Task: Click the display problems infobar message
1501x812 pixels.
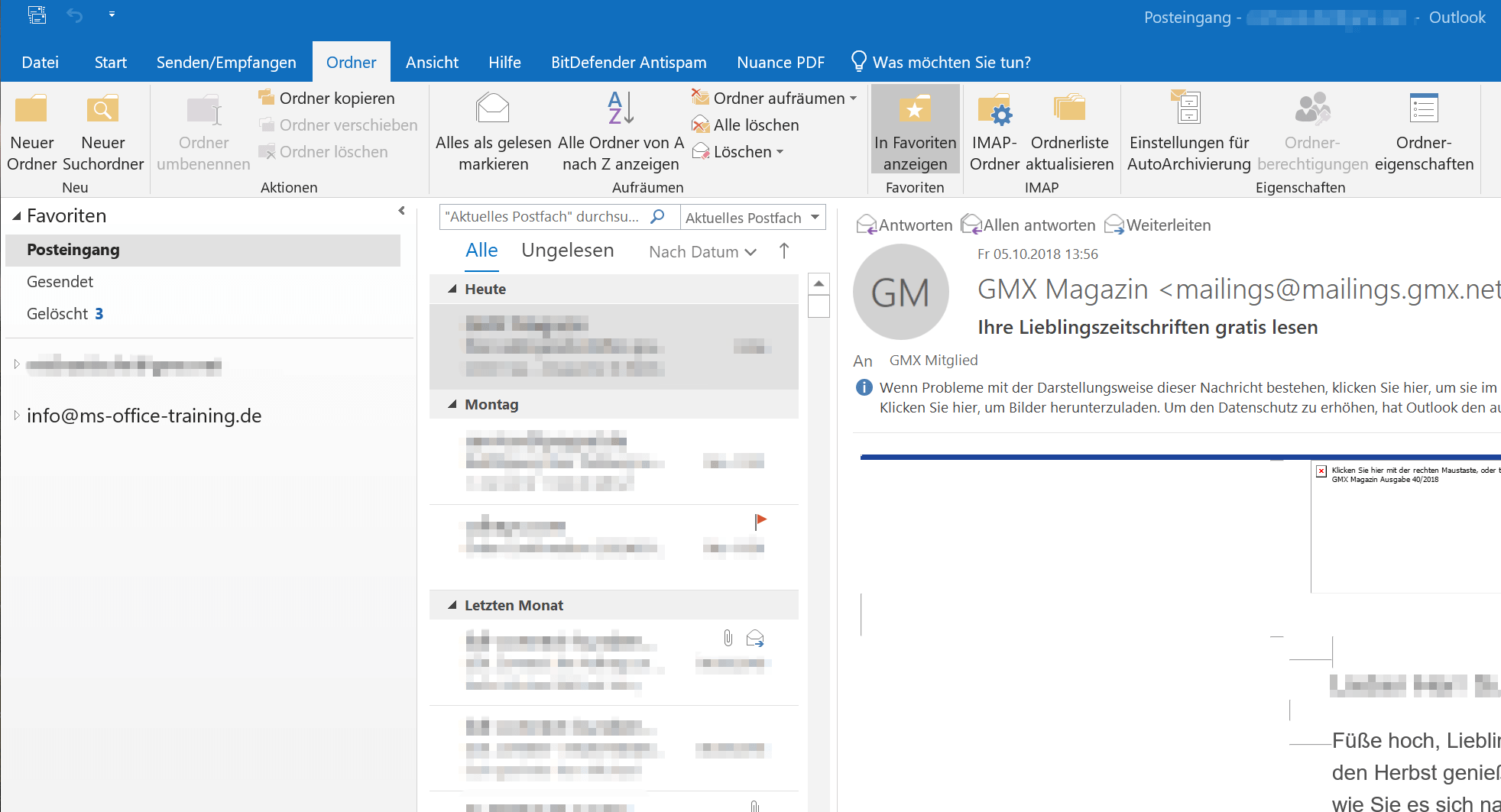Action: (1188, 387)
